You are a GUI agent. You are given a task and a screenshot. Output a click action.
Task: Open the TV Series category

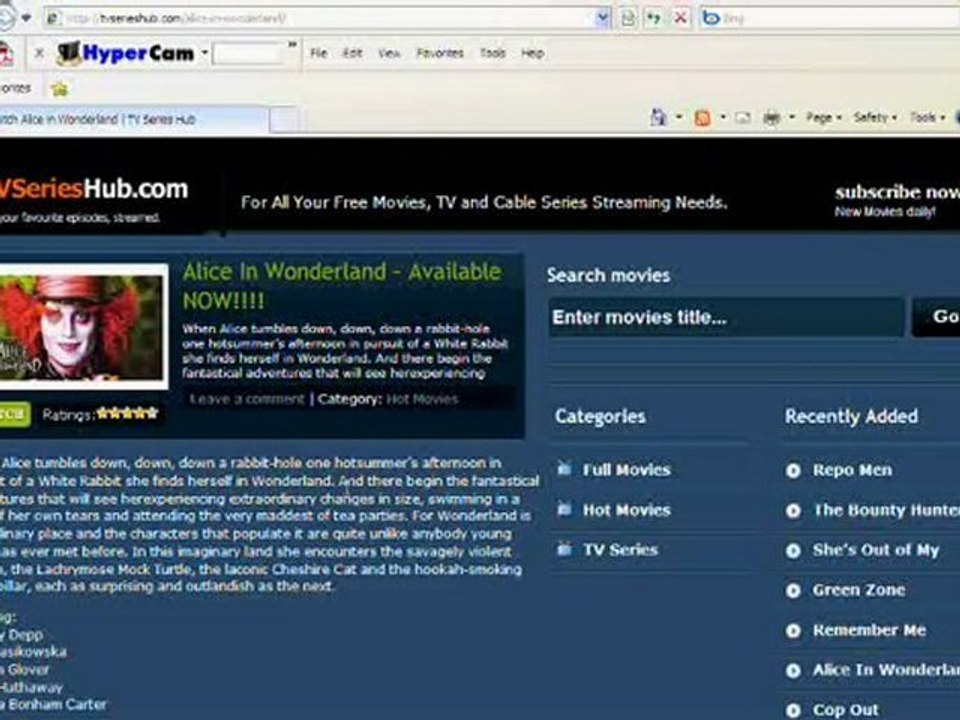pyautogui.click(x=620, y=549)
